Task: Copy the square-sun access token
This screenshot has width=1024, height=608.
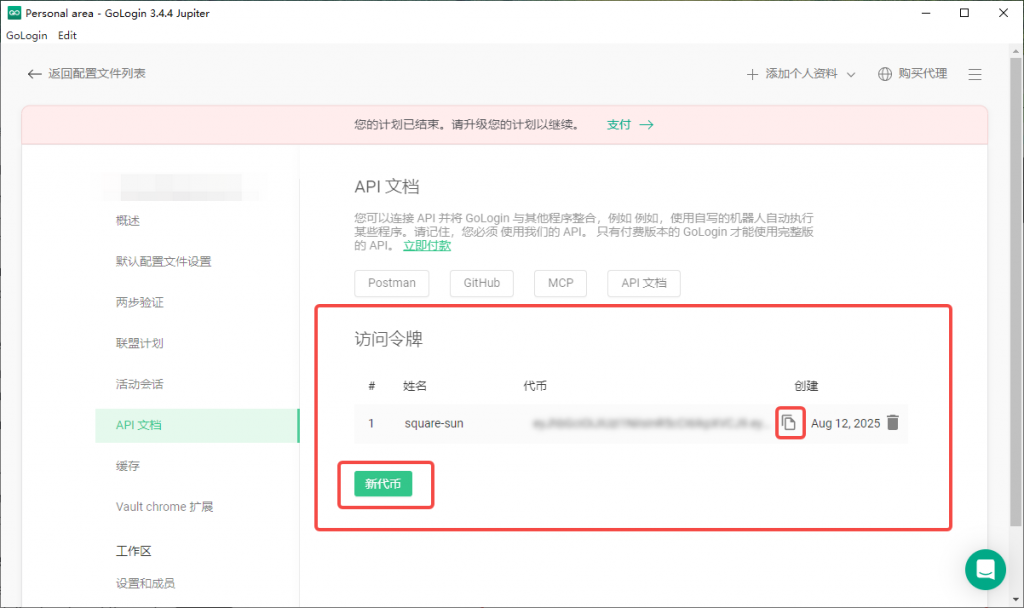Action: (x=789, y=423)
